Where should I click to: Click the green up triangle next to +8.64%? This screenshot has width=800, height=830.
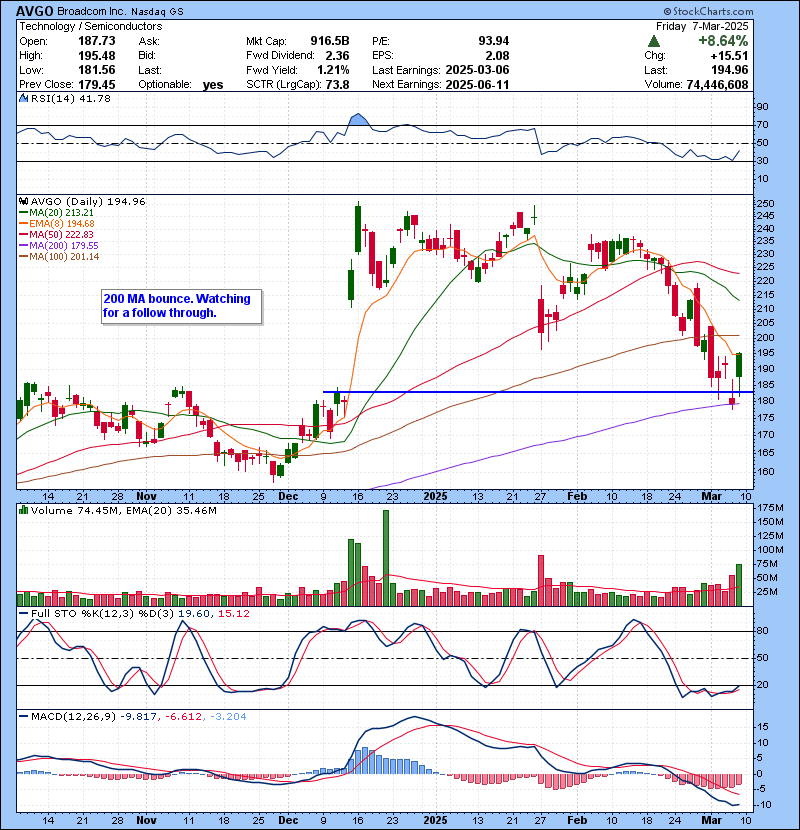point(654,41)
